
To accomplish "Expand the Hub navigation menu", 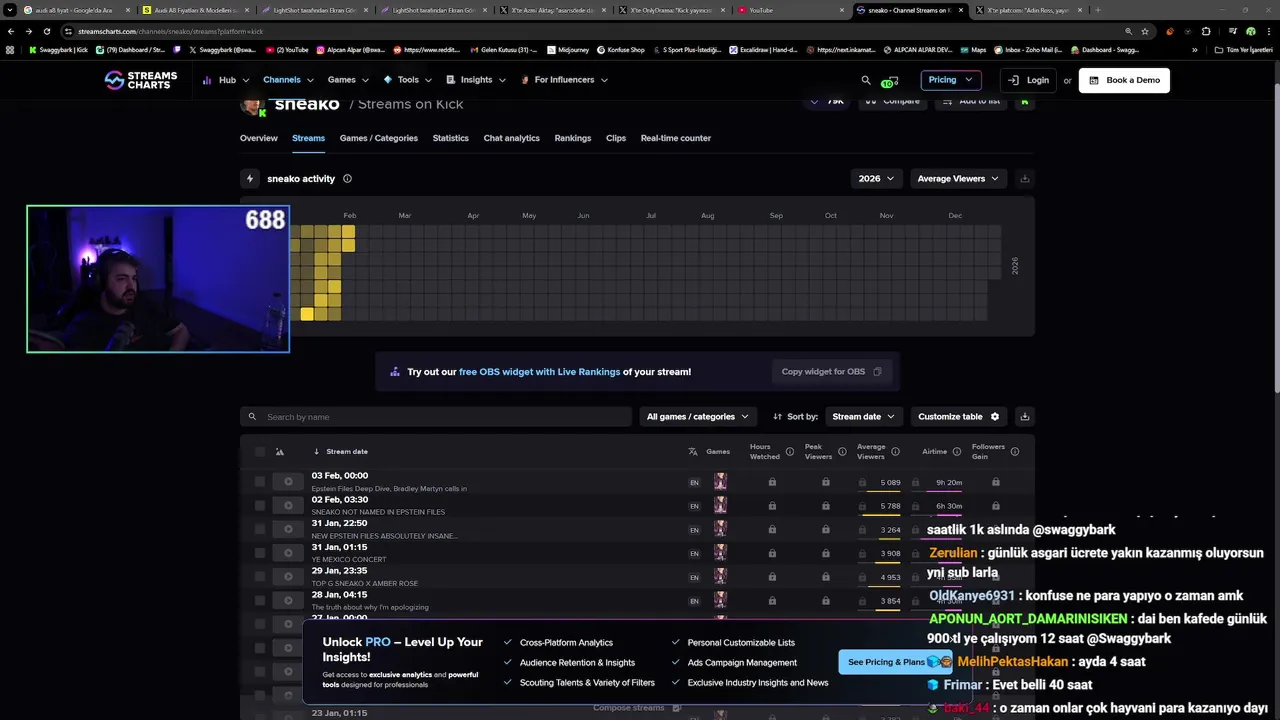I will click(225, 80).
